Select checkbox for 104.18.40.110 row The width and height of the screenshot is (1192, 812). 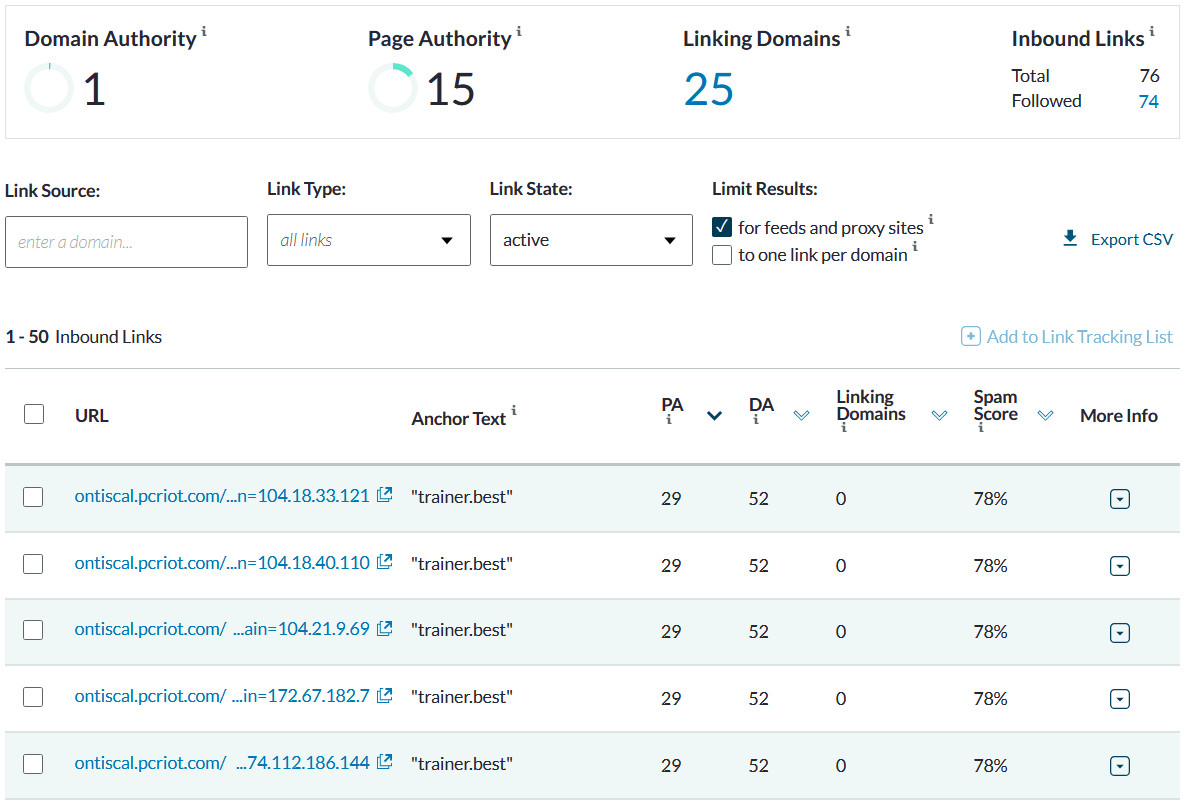point(33,564)
